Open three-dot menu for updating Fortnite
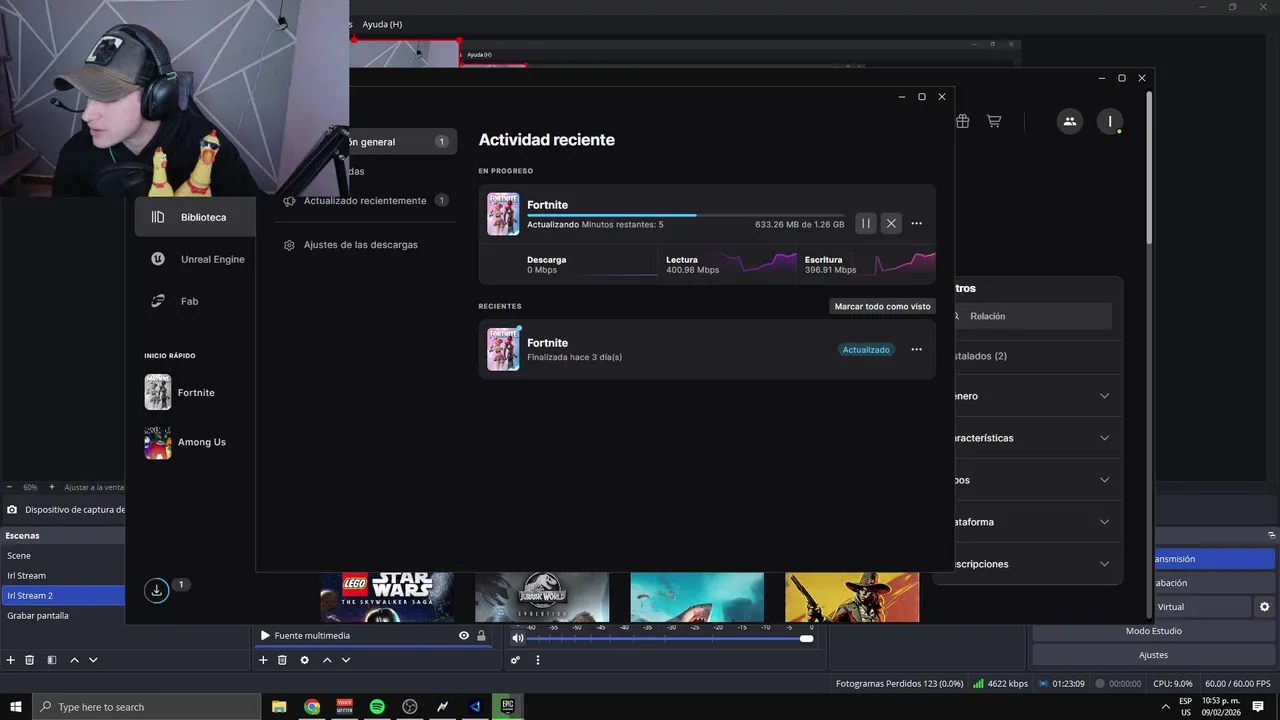The height and width of the screenshot is (720, 1280). [x=916, y=223]
